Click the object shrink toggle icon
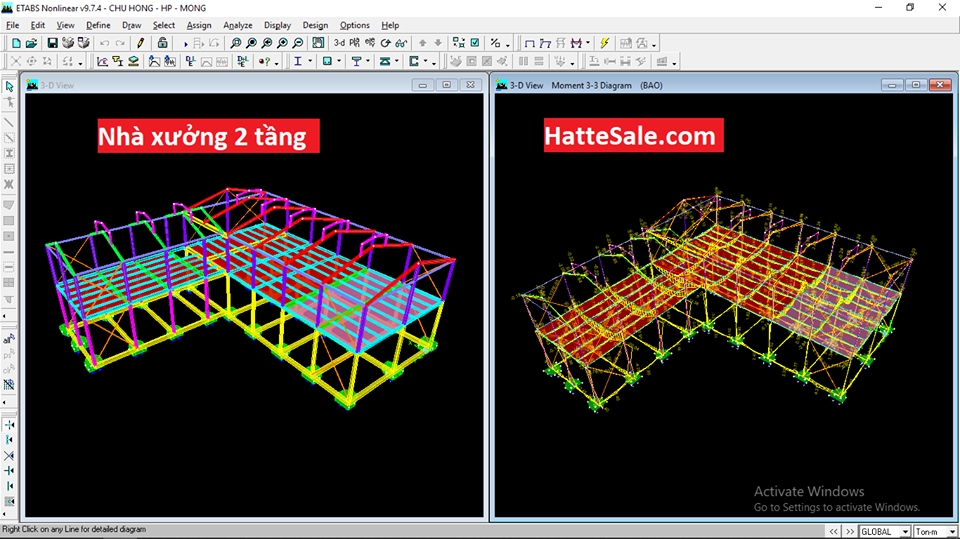960x539 pixels. (458, 43)
